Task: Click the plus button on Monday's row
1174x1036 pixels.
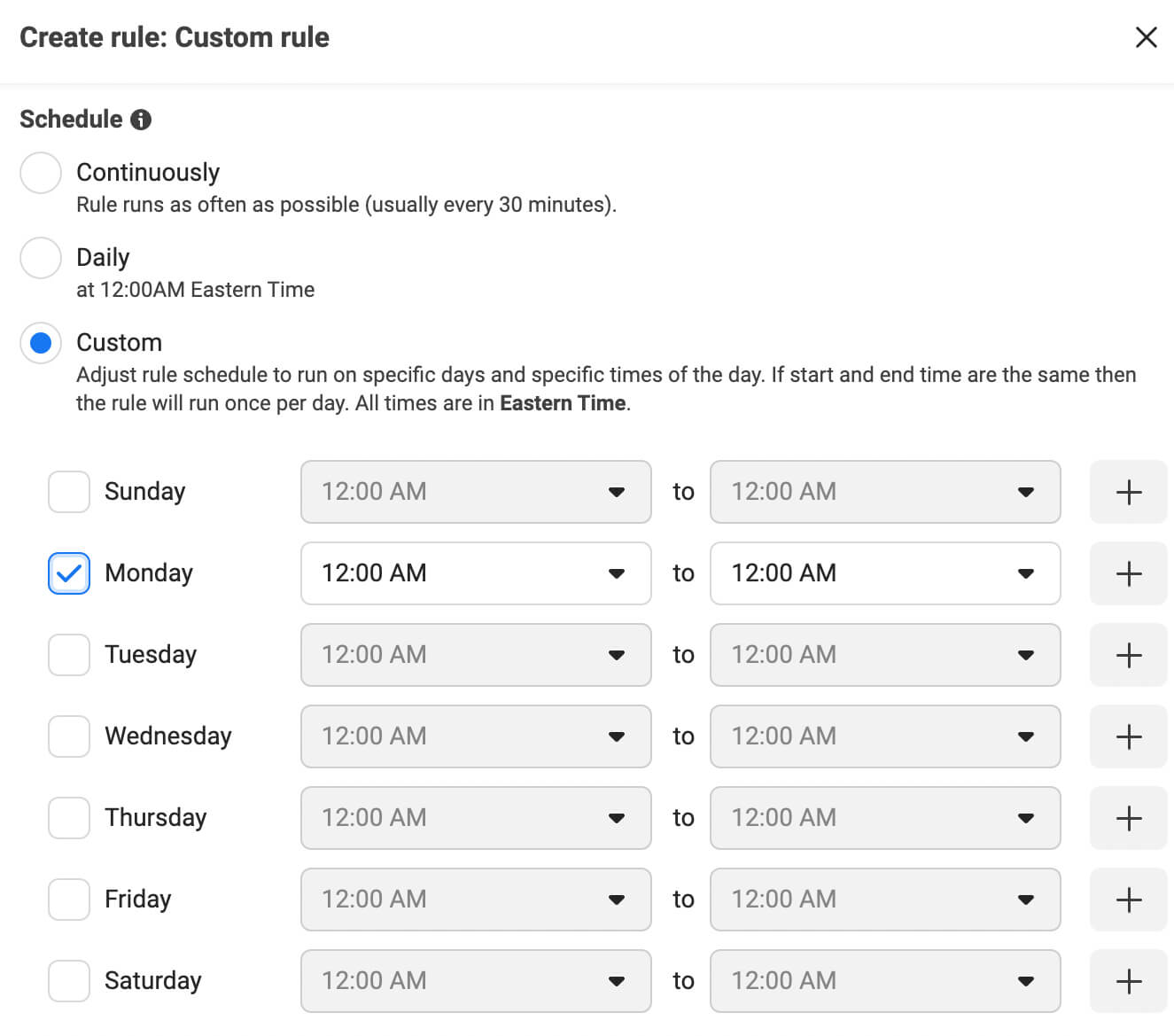Action: point(1128,573)
